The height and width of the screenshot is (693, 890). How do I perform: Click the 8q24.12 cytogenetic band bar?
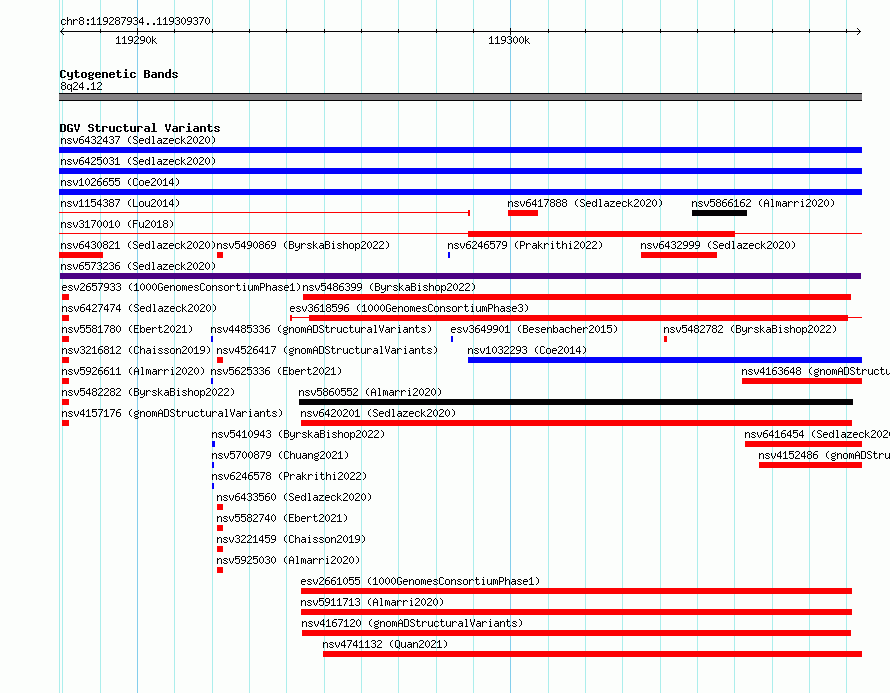pos(460,97)
